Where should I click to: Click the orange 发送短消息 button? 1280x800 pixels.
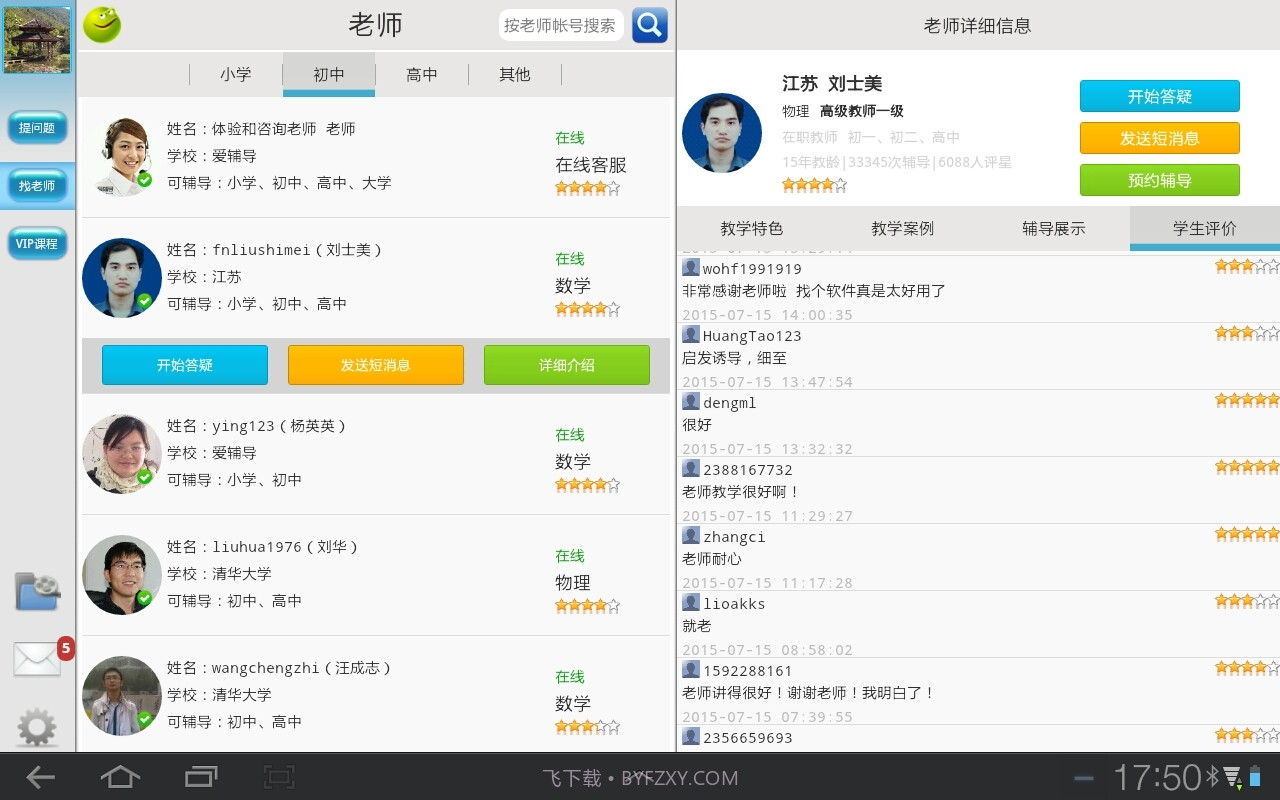coord(1160,138)
